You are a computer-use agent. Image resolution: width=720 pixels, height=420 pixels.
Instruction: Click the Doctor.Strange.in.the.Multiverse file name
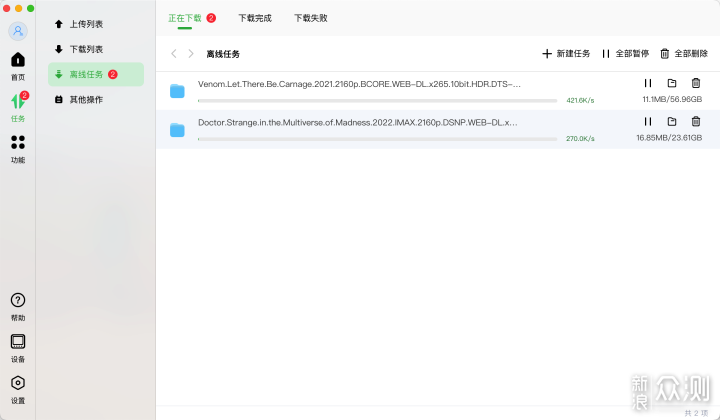[357, 123]
